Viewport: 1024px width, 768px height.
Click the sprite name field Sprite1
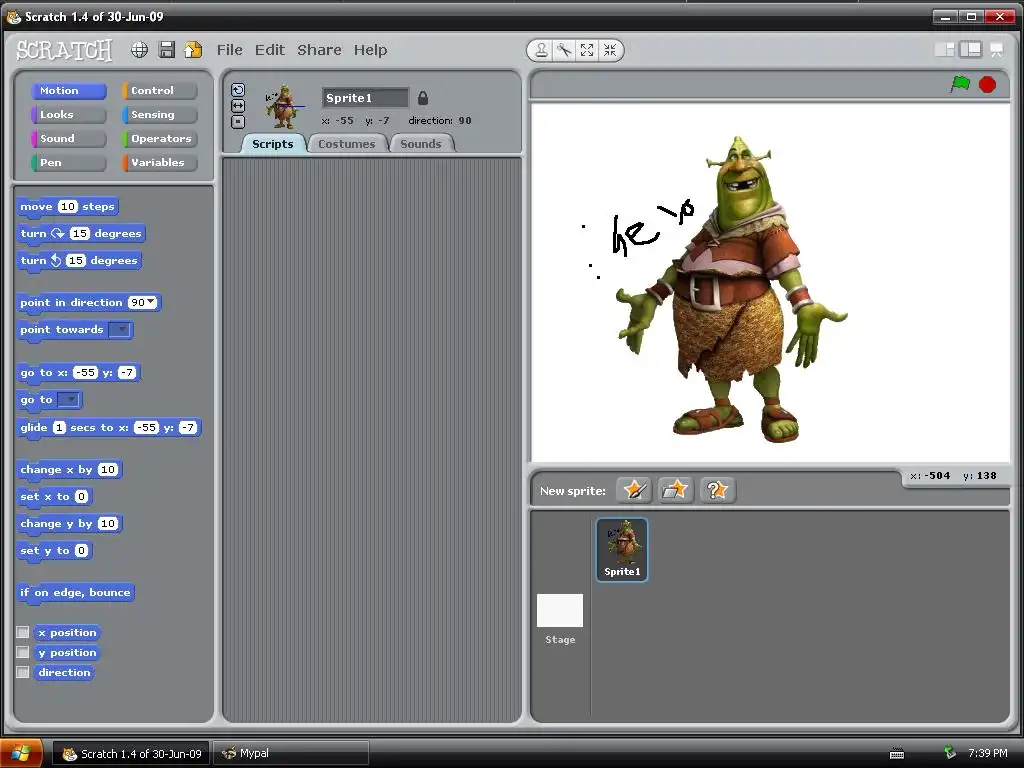(x=365, y=98)
